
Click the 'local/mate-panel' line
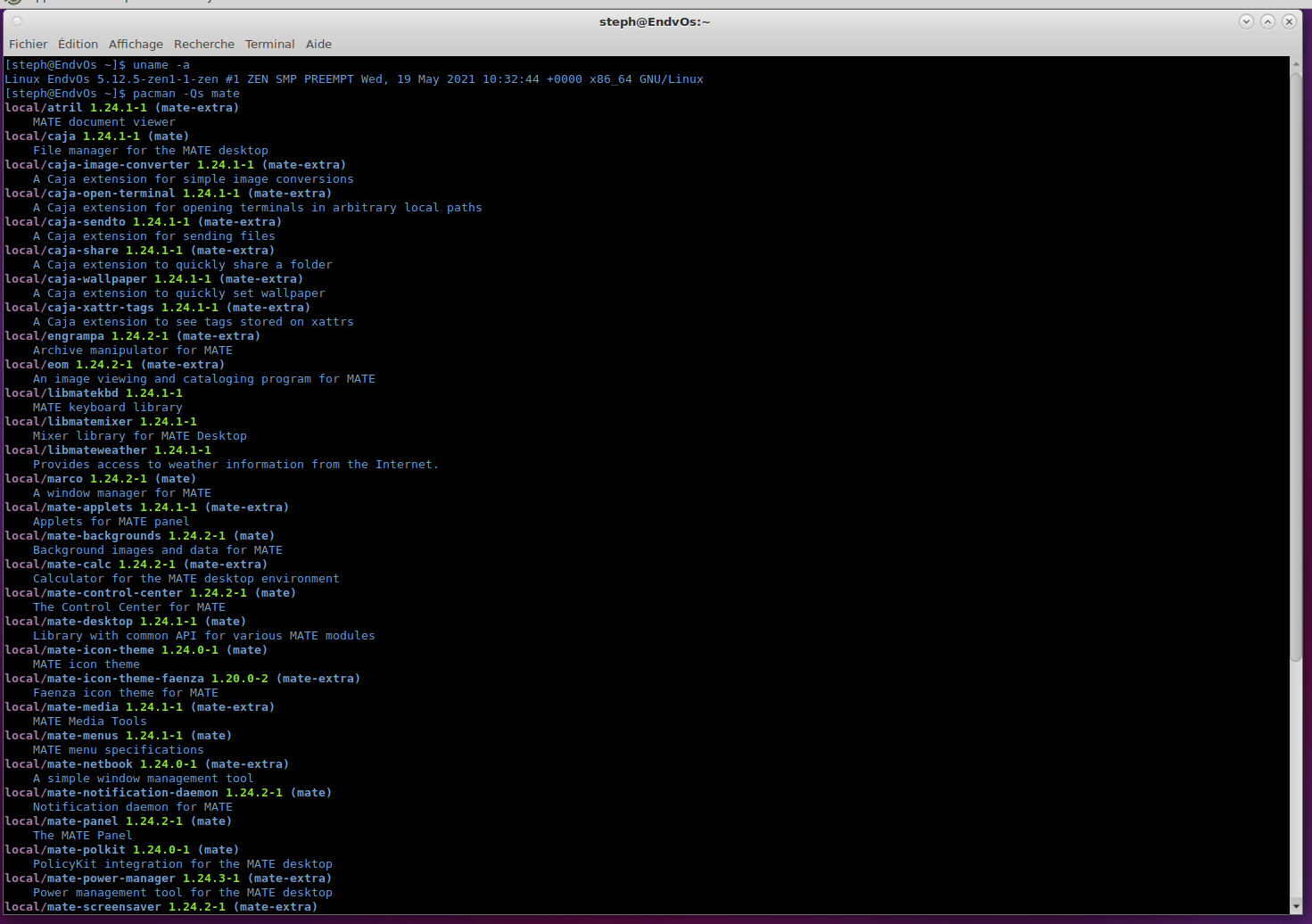coord(118,821)
